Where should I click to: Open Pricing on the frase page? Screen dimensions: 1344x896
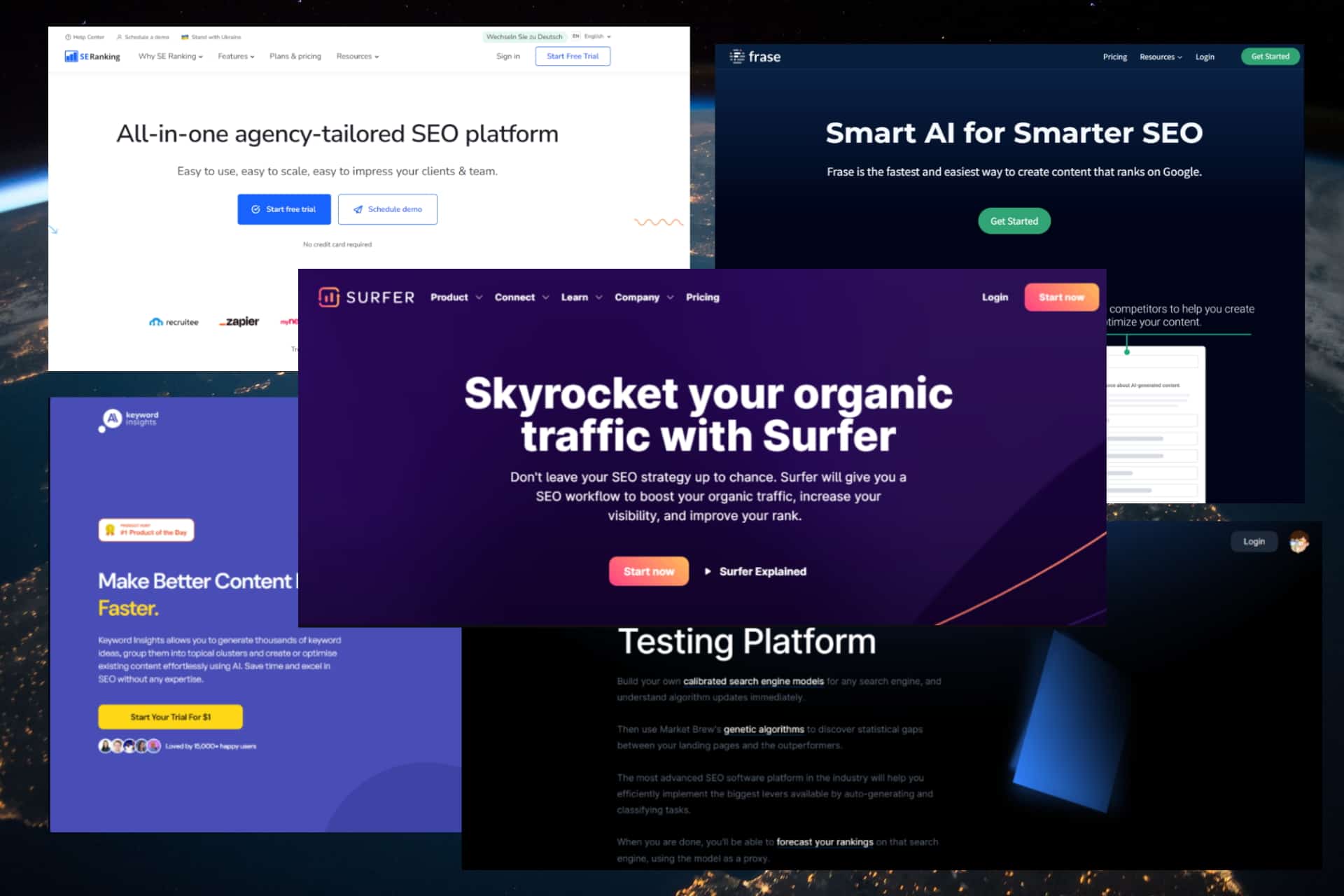(x=1115, y=57)
